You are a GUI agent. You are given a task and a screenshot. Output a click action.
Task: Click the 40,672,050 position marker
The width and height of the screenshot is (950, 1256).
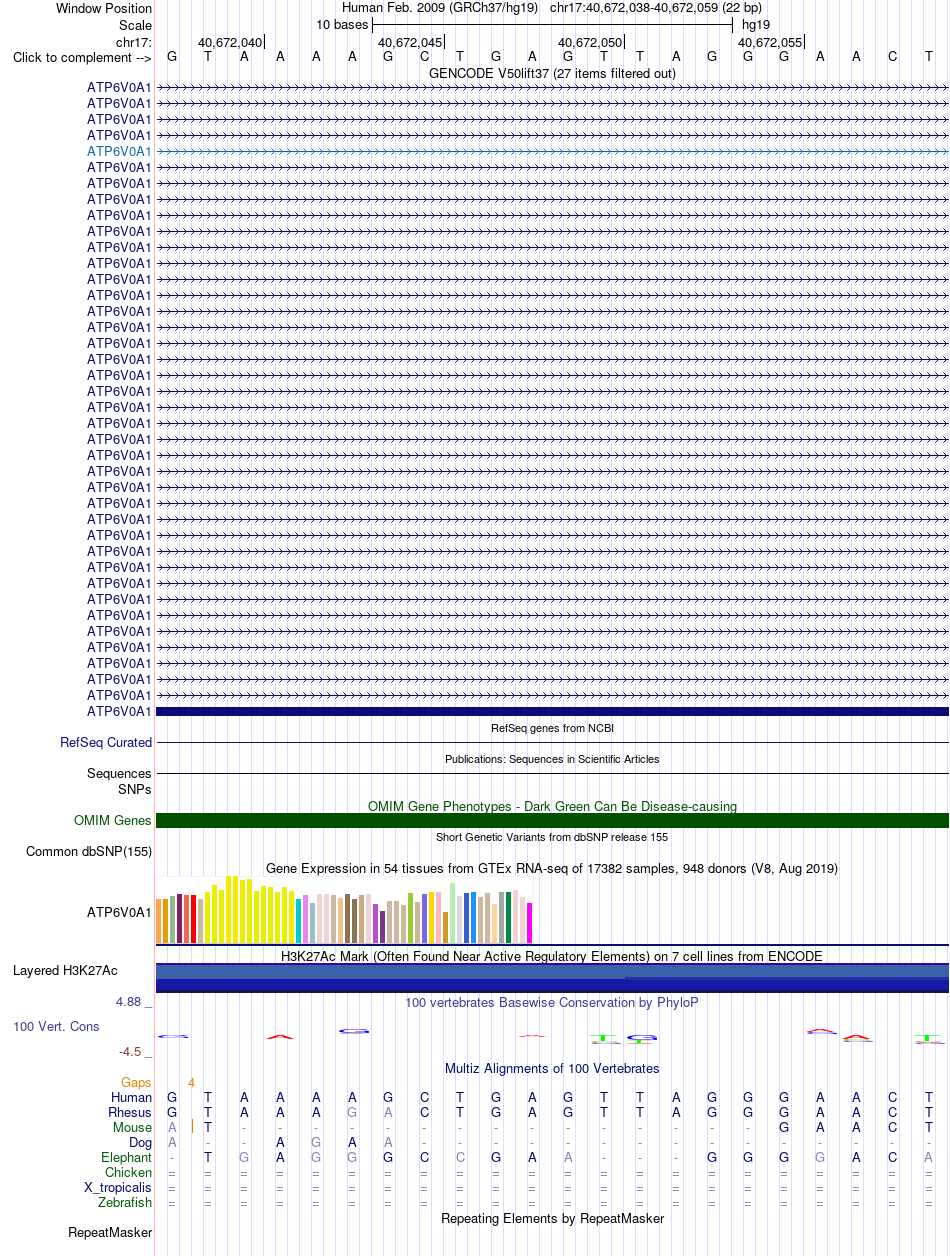(x=590, y=42)
